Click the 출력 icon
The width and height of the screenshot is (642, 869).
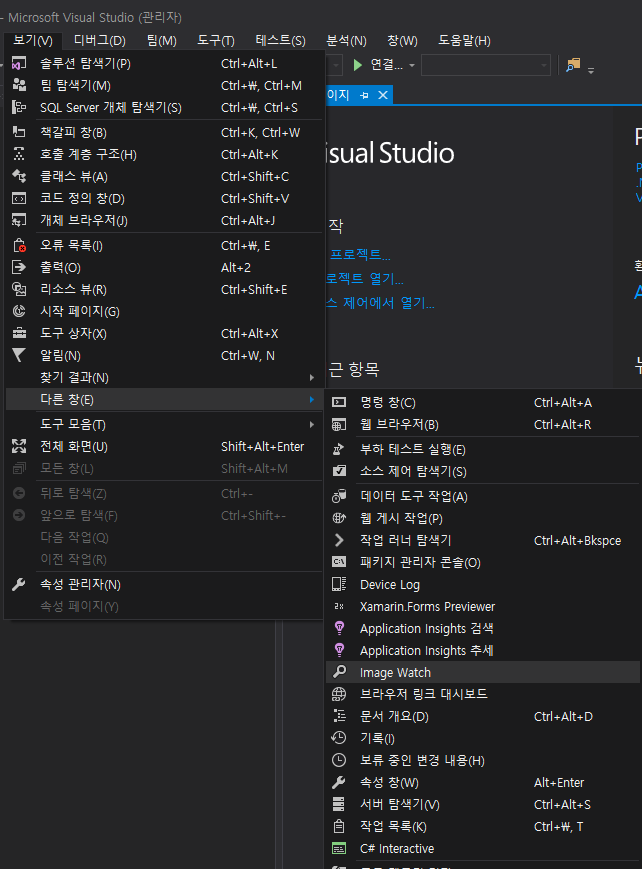click(x=19, y=267)
